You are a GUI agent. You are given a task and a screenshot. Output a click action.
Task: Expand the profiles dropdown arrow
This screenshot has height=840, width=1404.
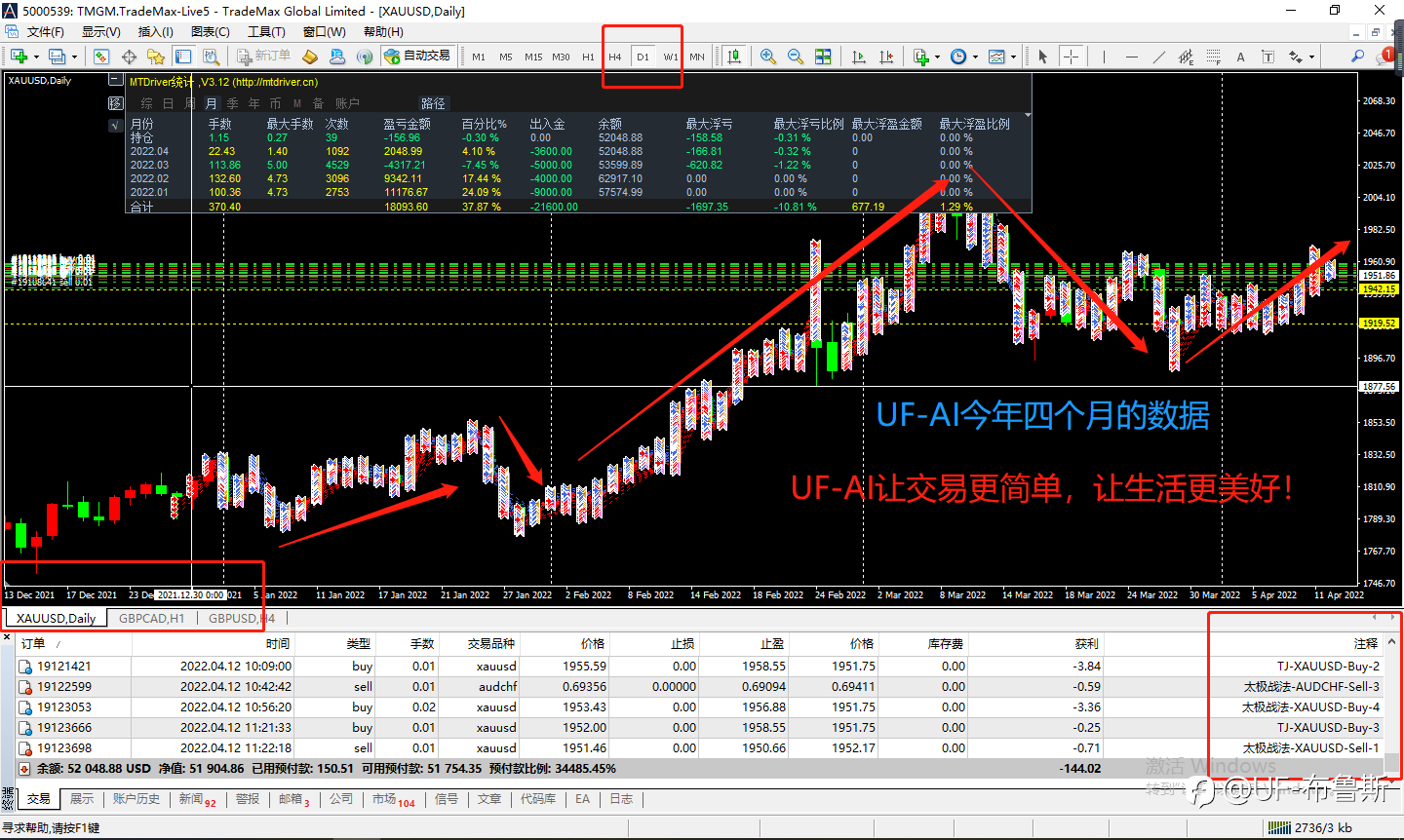click(x=74, y=57)
